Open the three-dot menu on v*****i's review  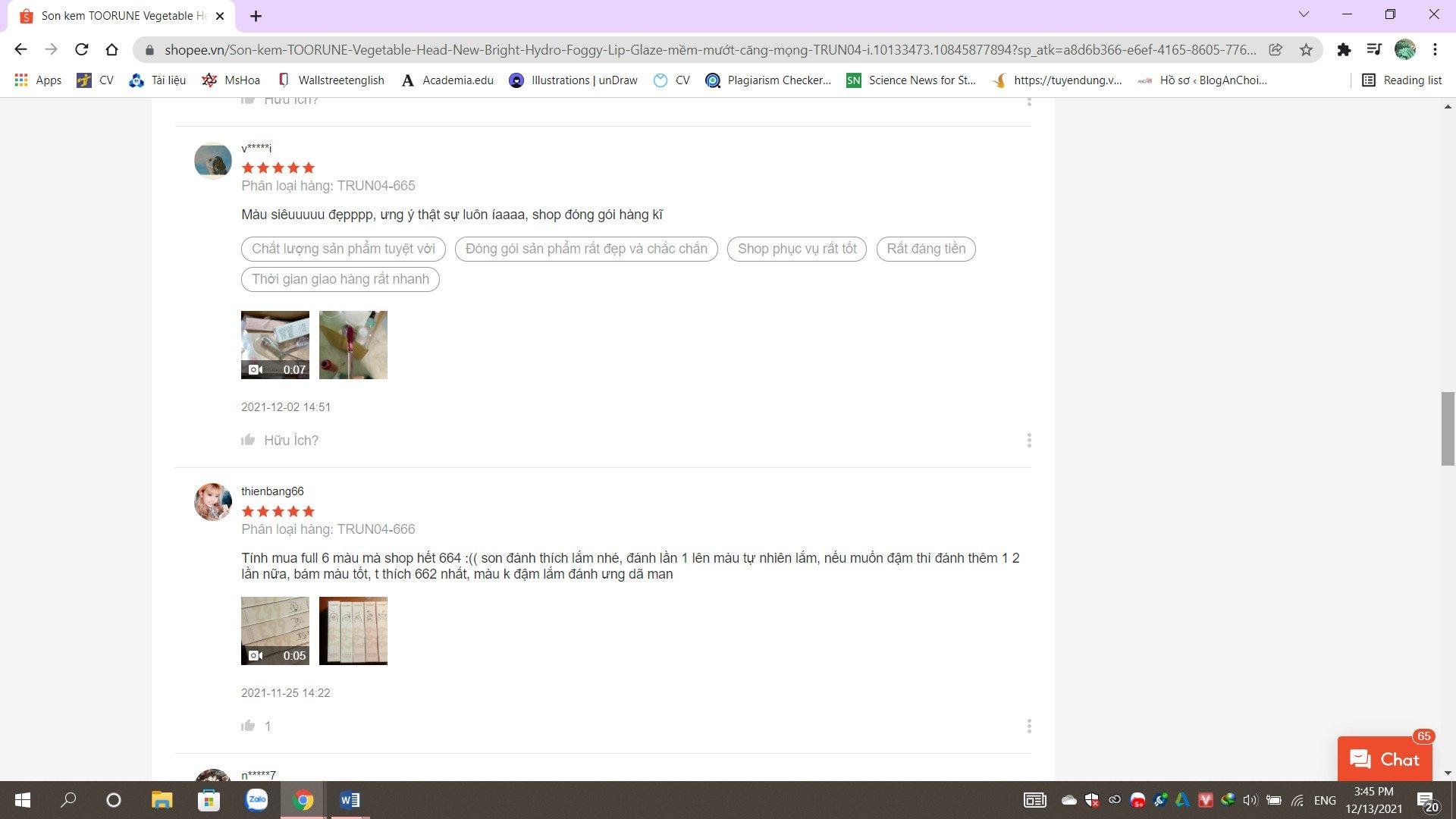(x=1028, y=440)
